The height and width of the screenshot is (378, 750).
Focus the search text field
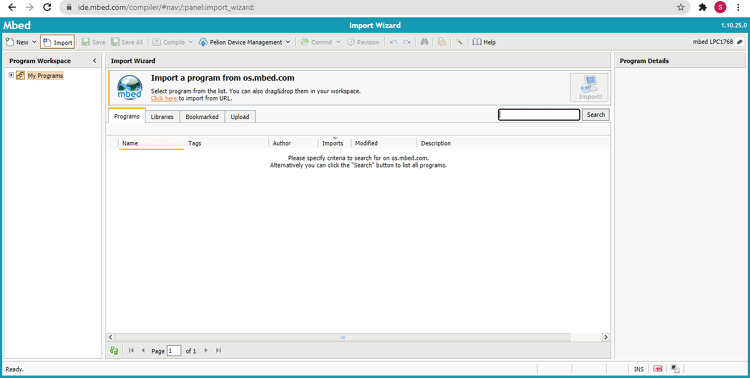[x=539, y=115]
